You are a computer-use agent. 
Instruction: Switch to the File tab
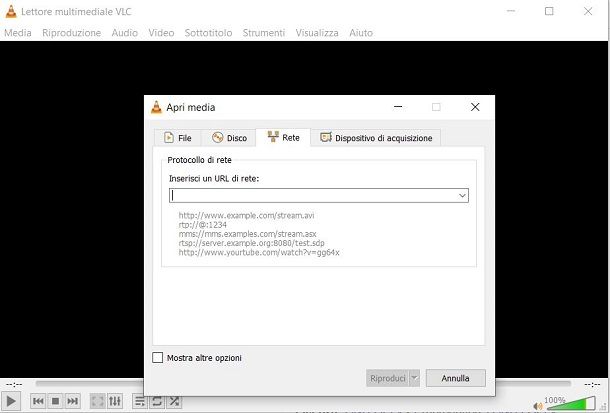[x=178, y=138]
